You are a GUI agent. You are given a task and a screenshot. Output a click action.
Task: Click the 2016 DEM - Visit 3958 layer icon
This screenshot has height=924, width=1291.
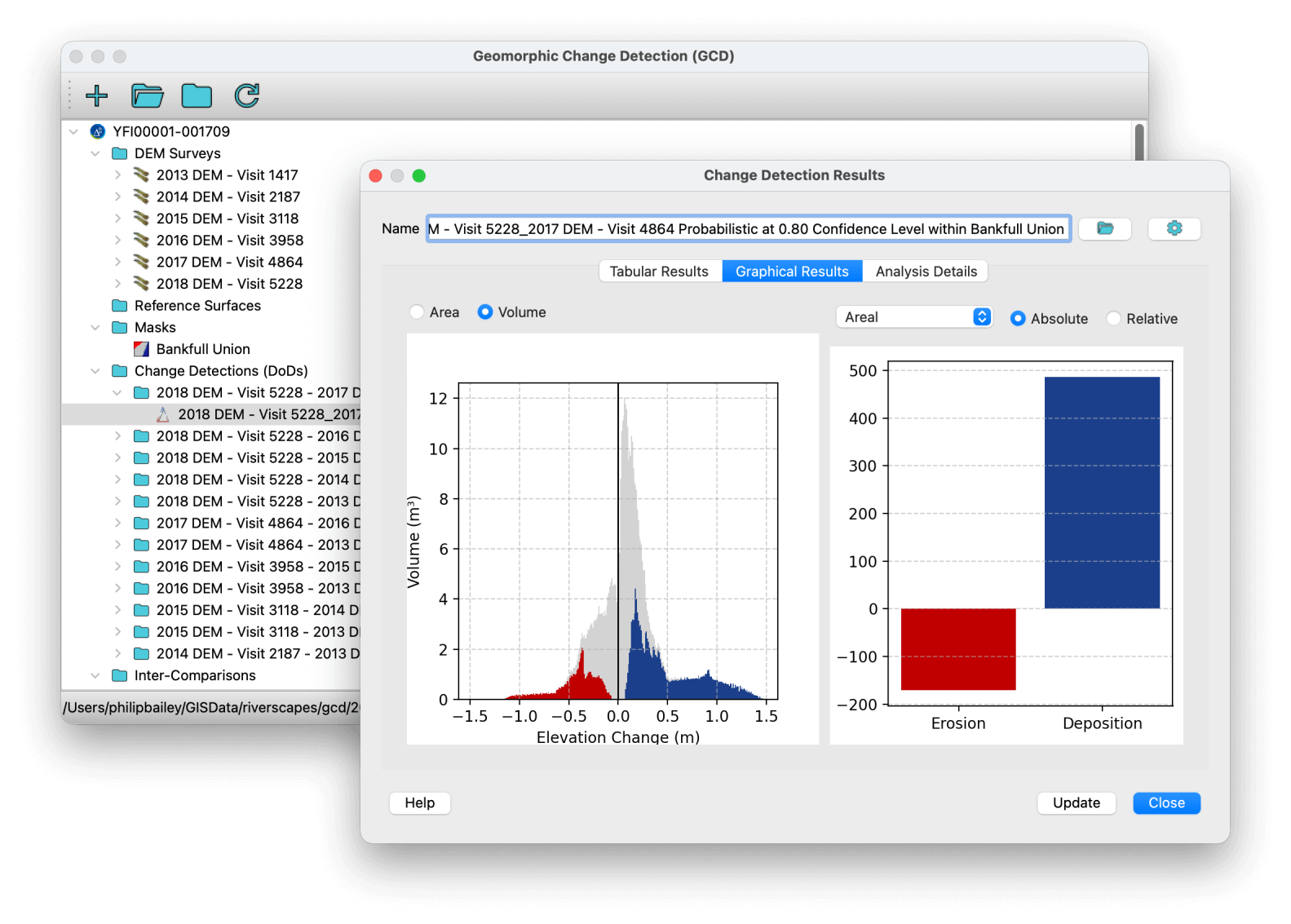[141, 240]
